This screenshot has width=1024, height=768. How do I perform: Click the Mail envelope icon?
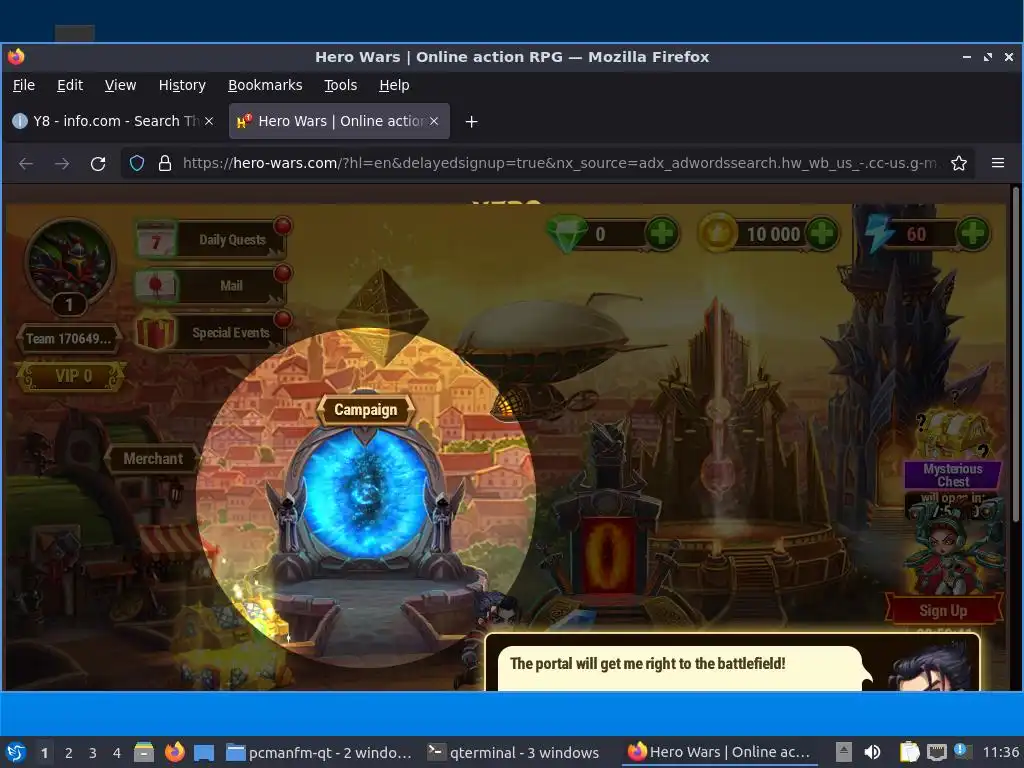156,286
